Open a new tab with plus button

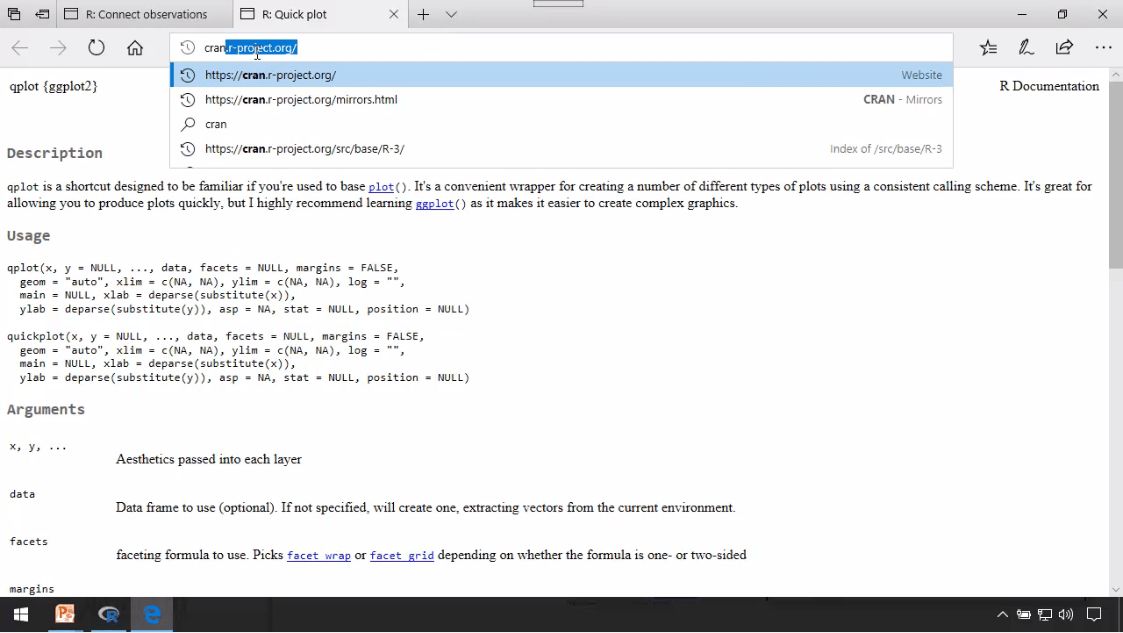pyautogui.click(x=423, y=14)
